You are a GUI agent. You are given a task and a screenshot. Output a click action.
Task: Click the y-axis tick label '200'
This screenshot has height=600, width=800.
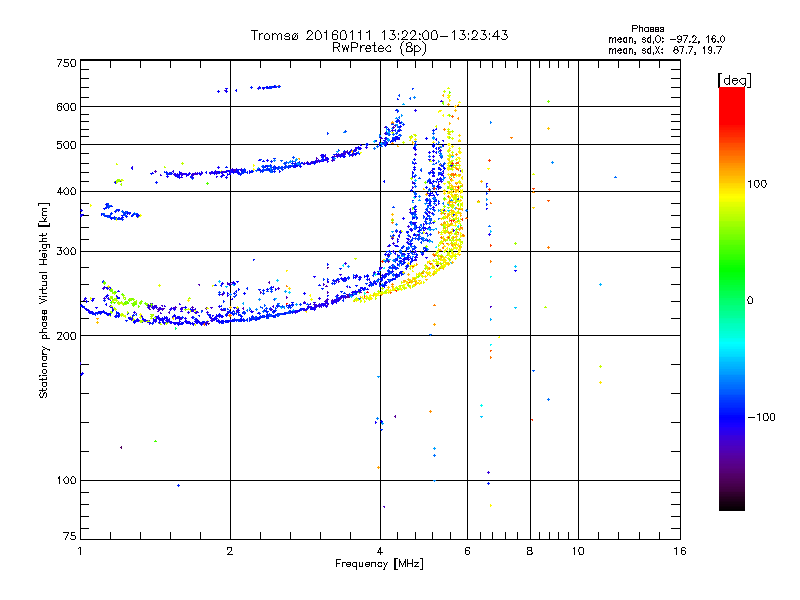pos(66,336)
